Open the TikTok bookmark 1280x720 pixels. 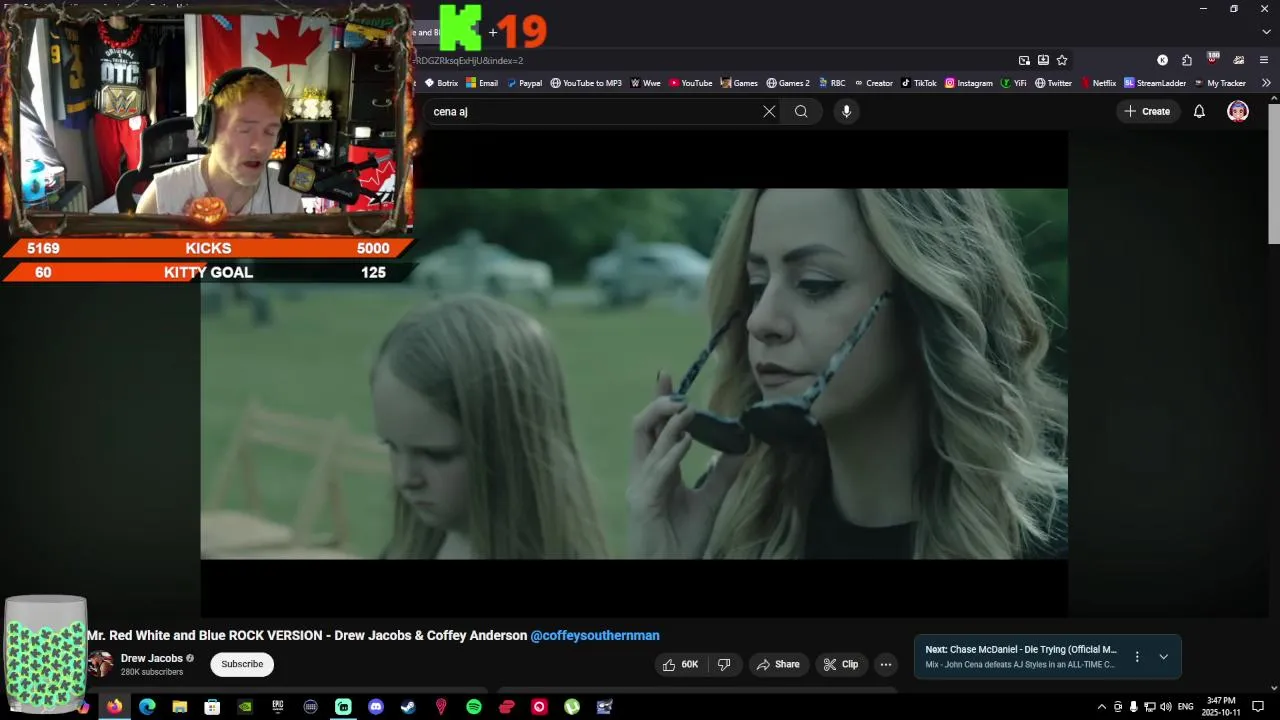click(x=919, y=83)
